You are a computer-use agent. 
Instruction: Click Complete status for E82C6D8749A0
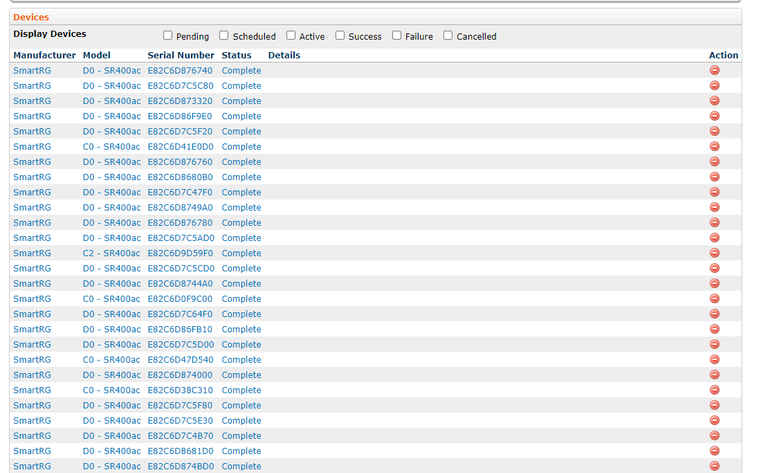tap(241, 208)
